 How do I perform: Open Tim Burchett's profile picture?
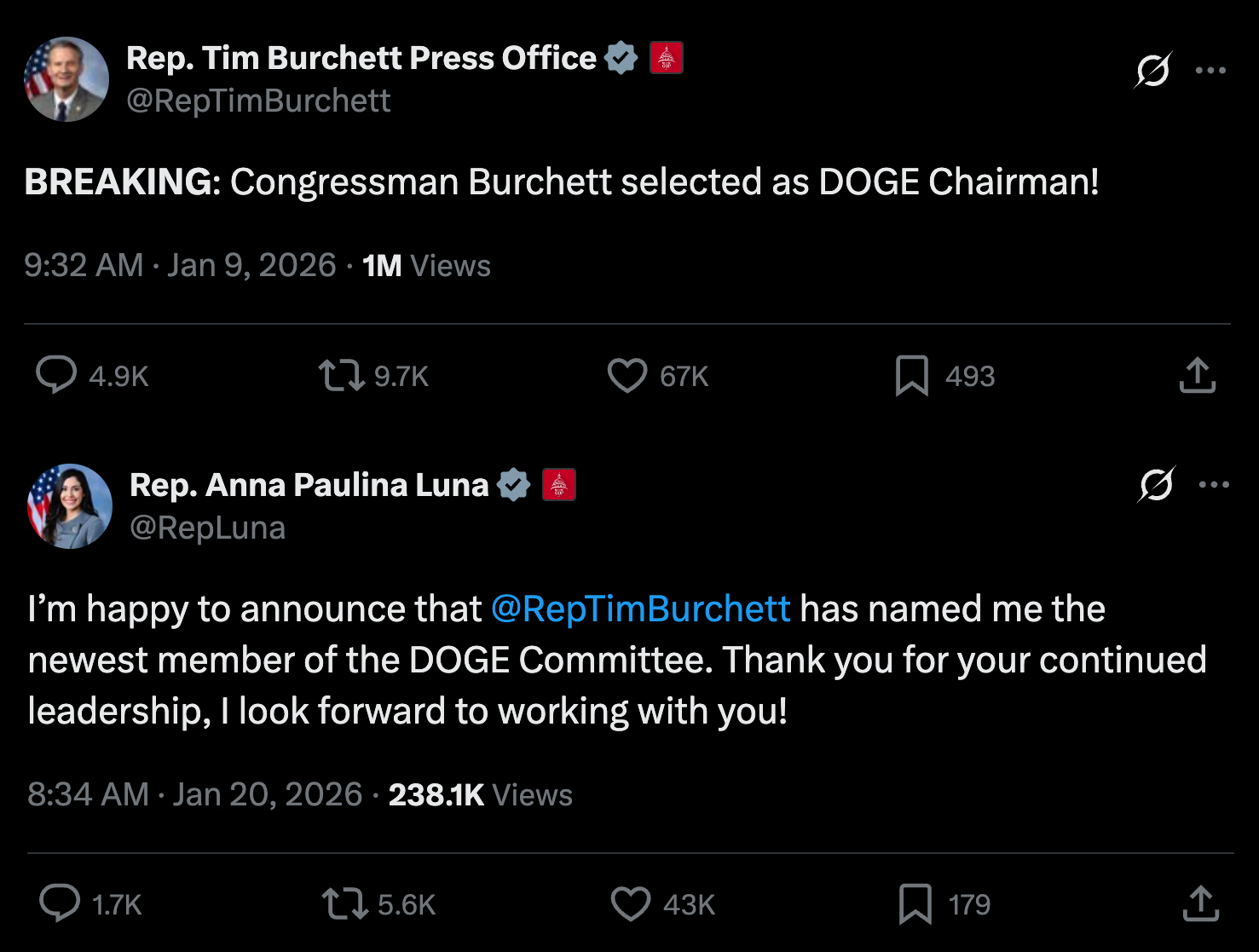click(66, 79)
